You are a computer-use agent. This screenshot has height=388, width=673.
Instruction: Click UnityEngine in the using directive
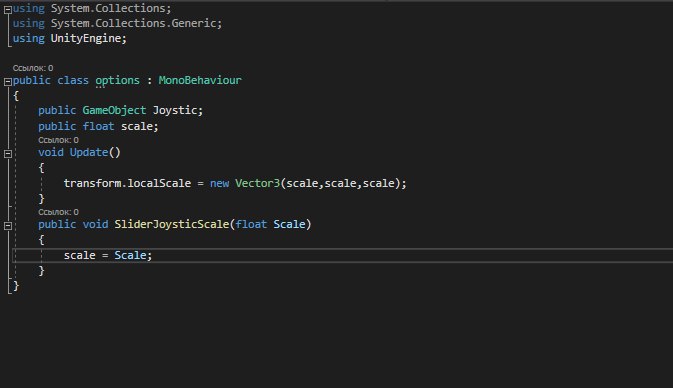coord(85,38)
